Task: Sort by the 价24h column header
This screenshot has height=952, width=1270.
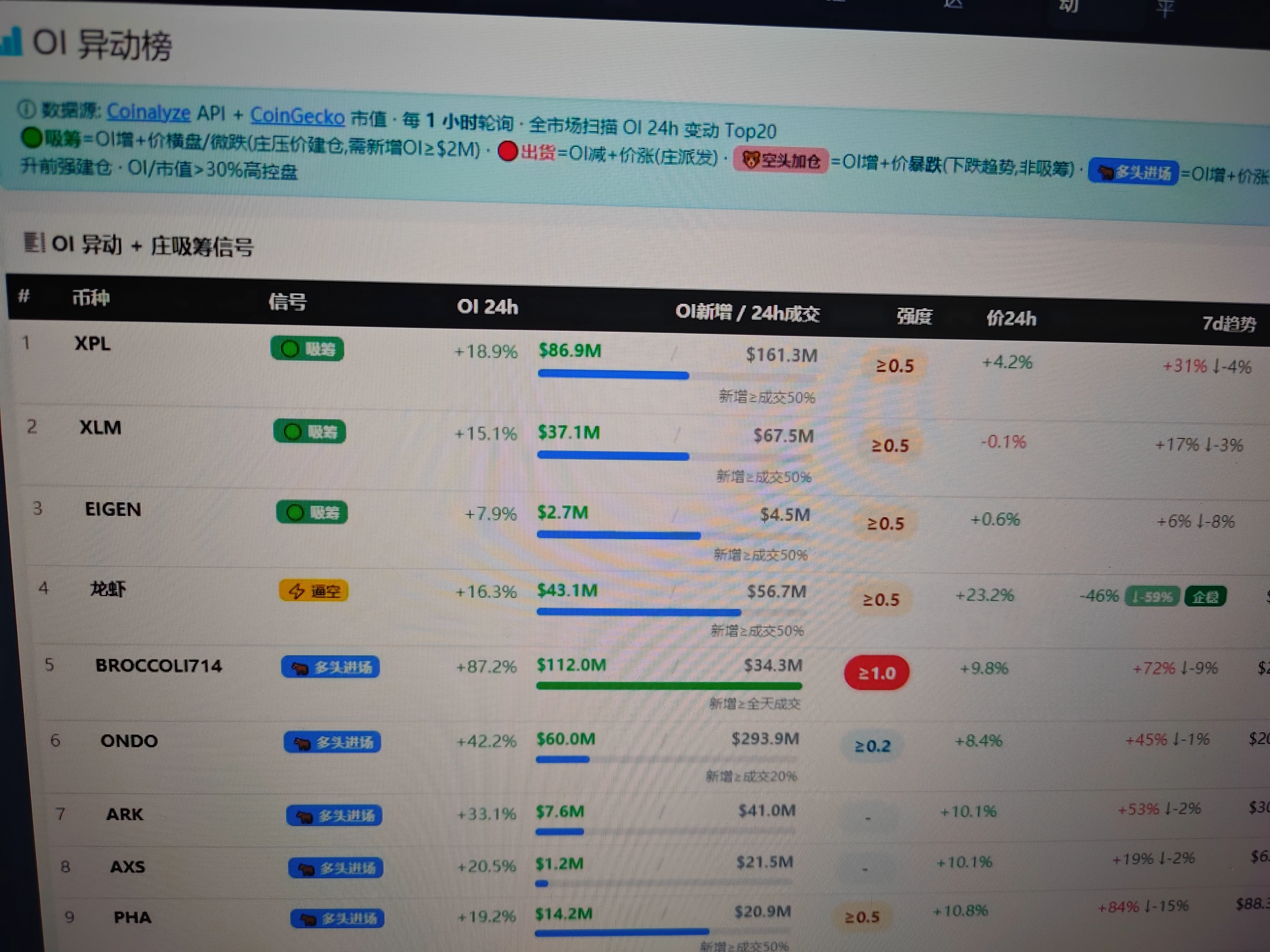Action: click(1011, 319)
